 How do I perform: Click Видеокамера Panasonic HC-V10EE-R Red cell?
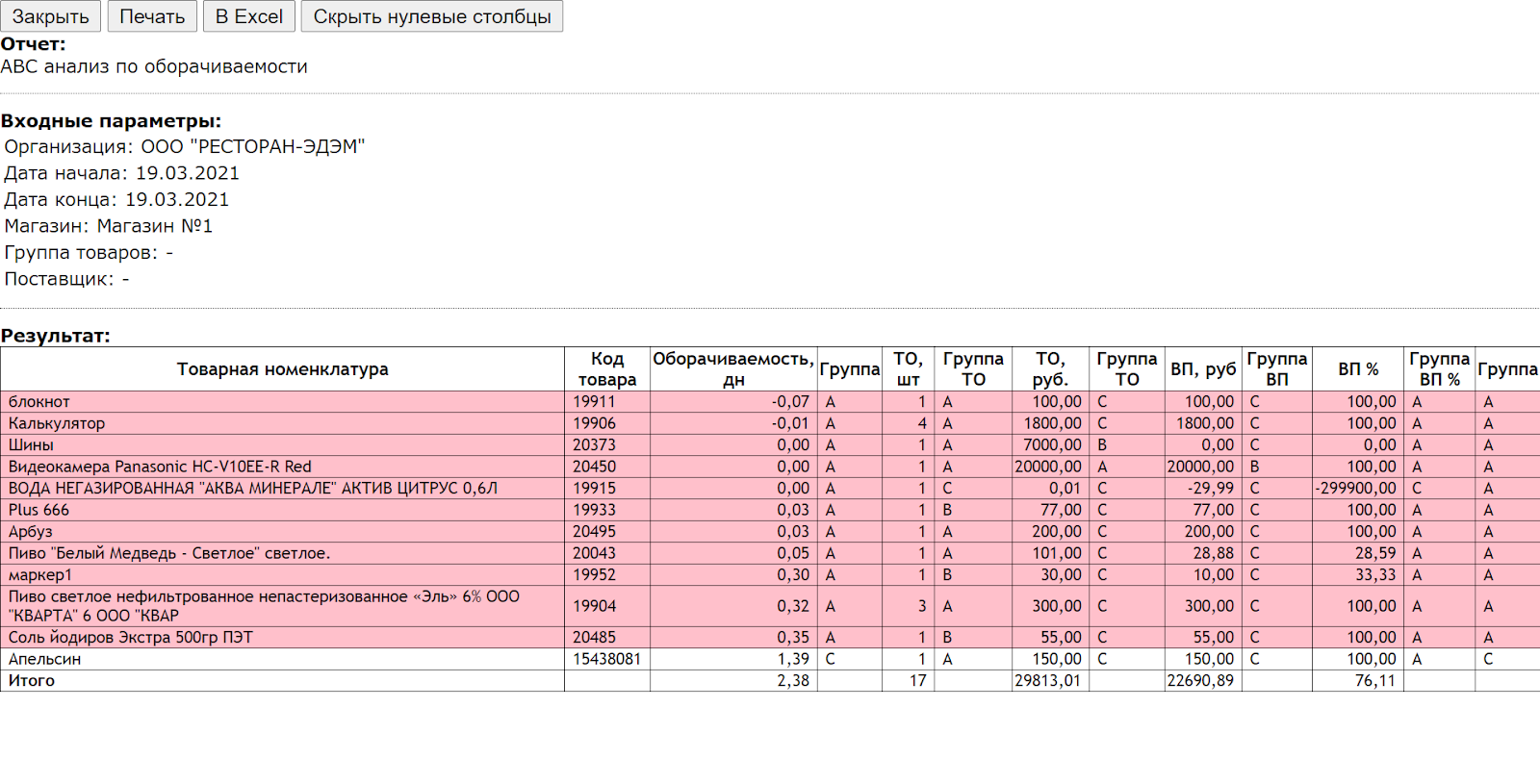tap(160, 467)
